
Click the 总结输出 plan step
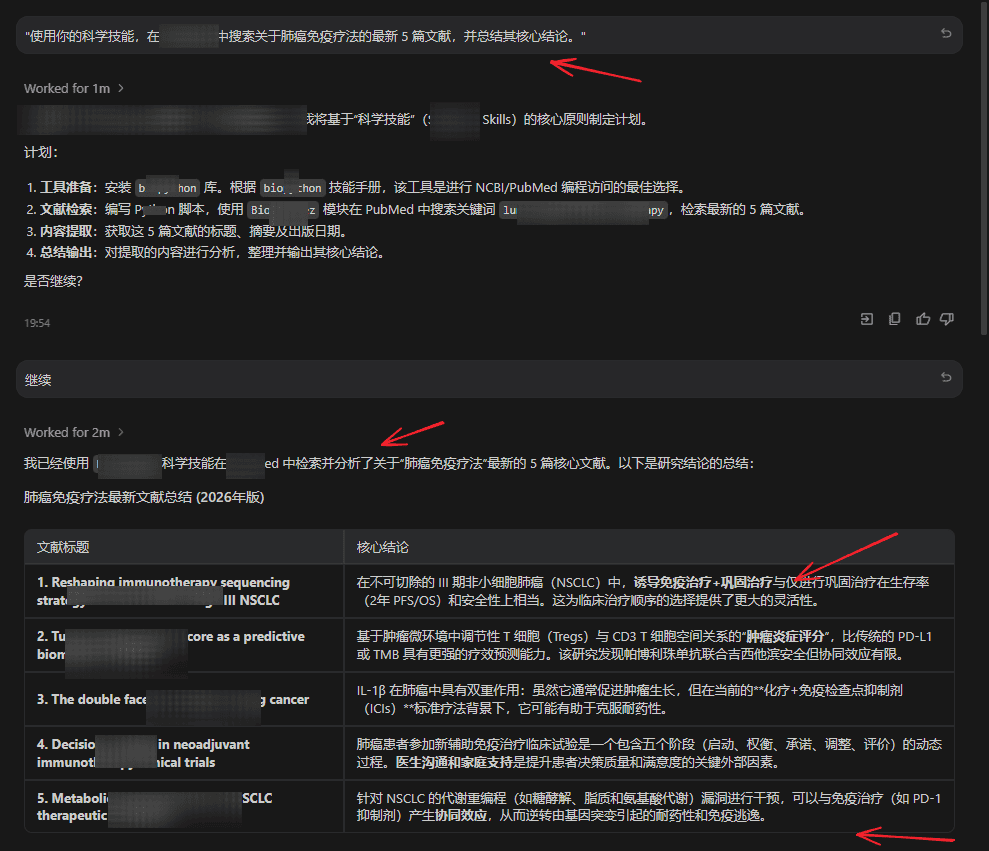tap(206, 252)
